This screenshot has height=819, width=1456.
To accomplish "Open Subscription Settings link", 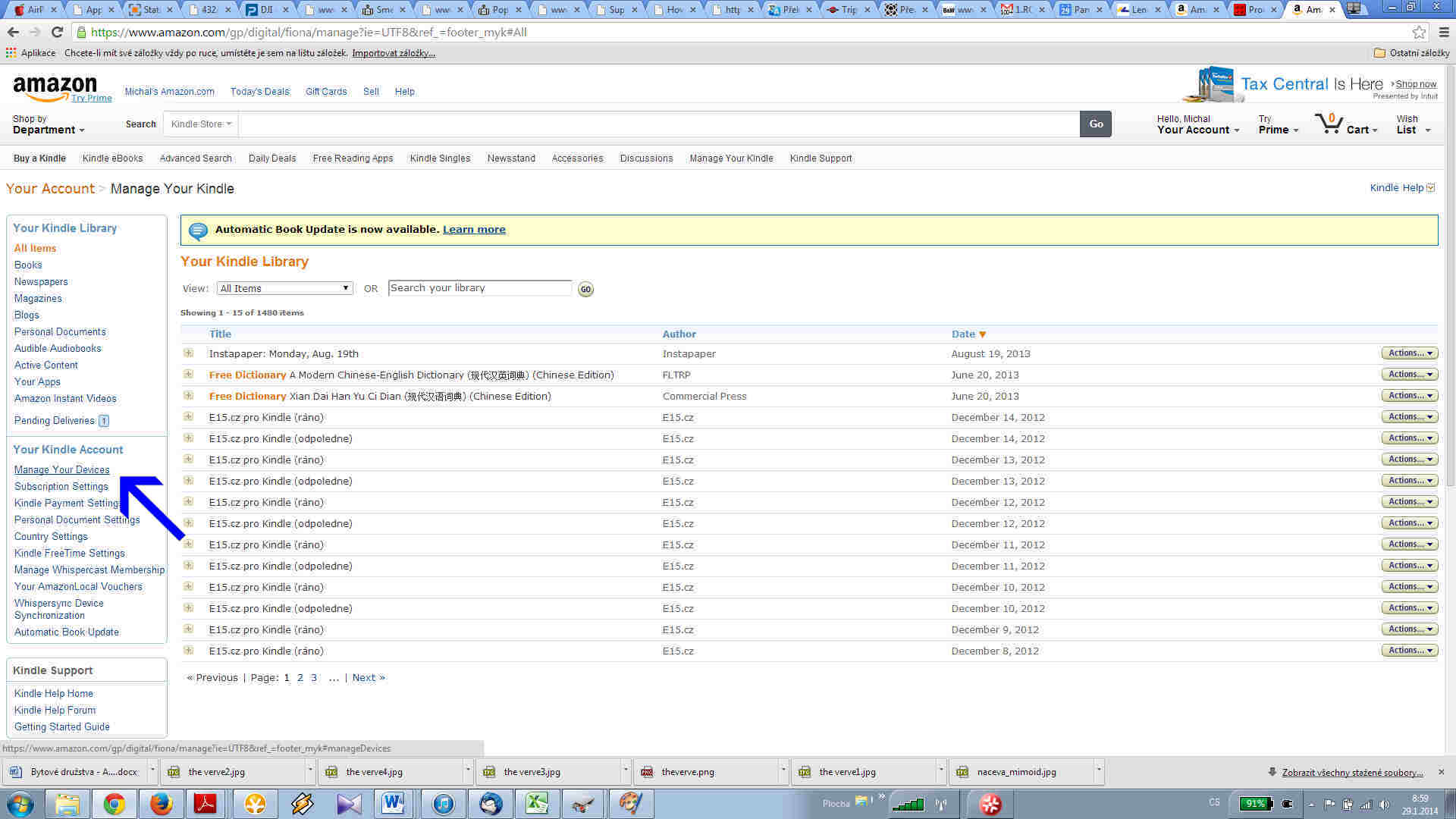I will click(61, 487).
